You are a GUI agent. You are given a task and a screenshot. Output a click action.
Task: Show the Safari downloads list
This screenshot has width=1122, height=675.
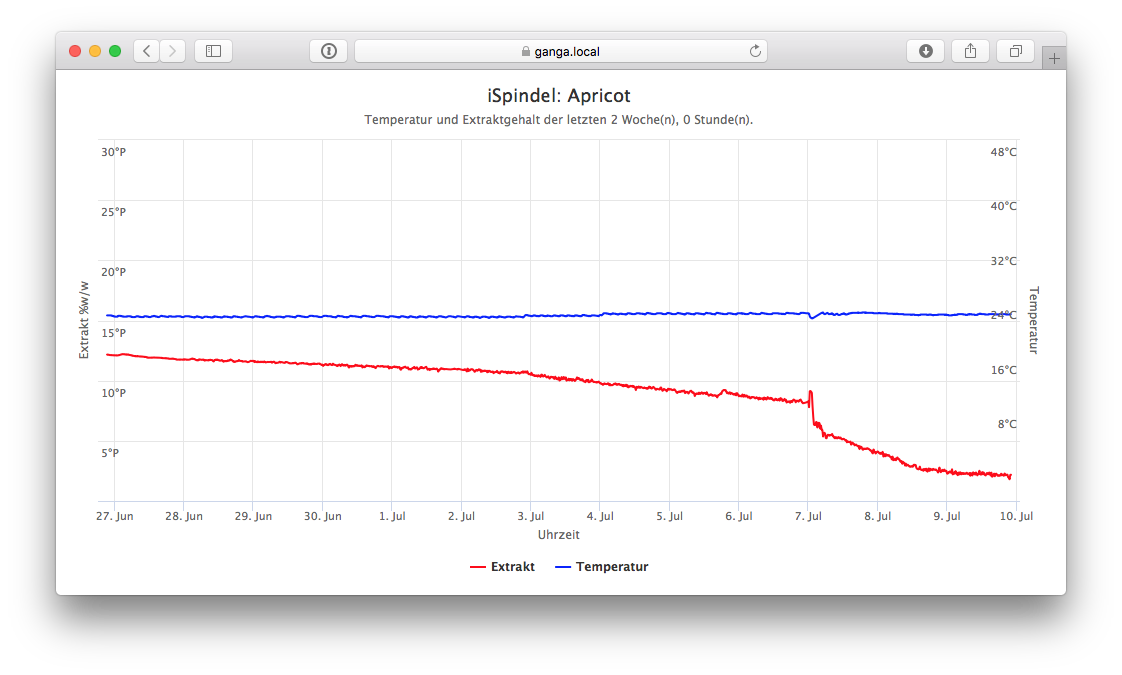pyautogui.click(x=926, y=51)
